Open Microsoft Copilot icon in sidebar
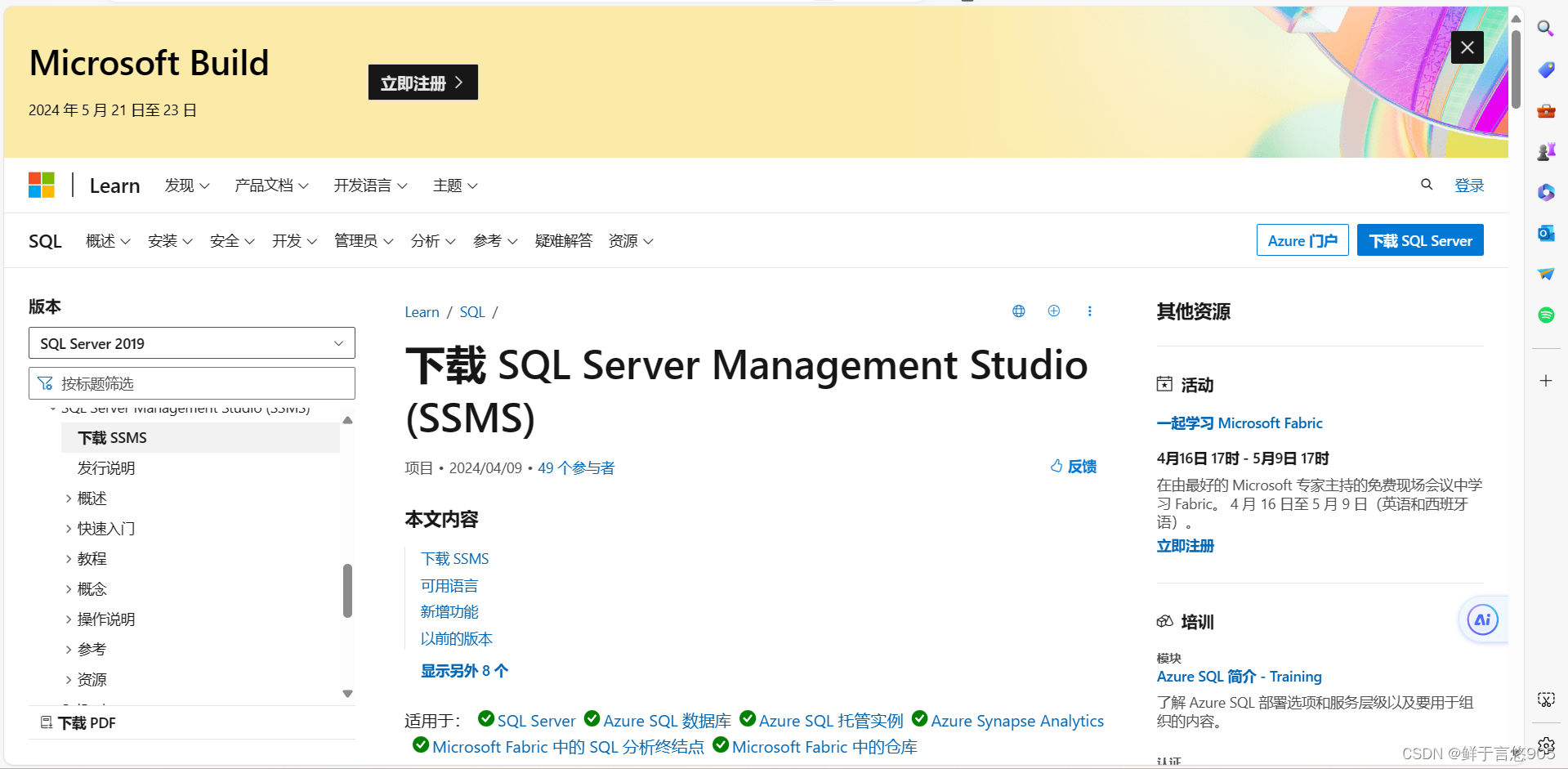The width and height of the screenshot is (1568, 769). pyautogui.click(x=1545, y=192)
